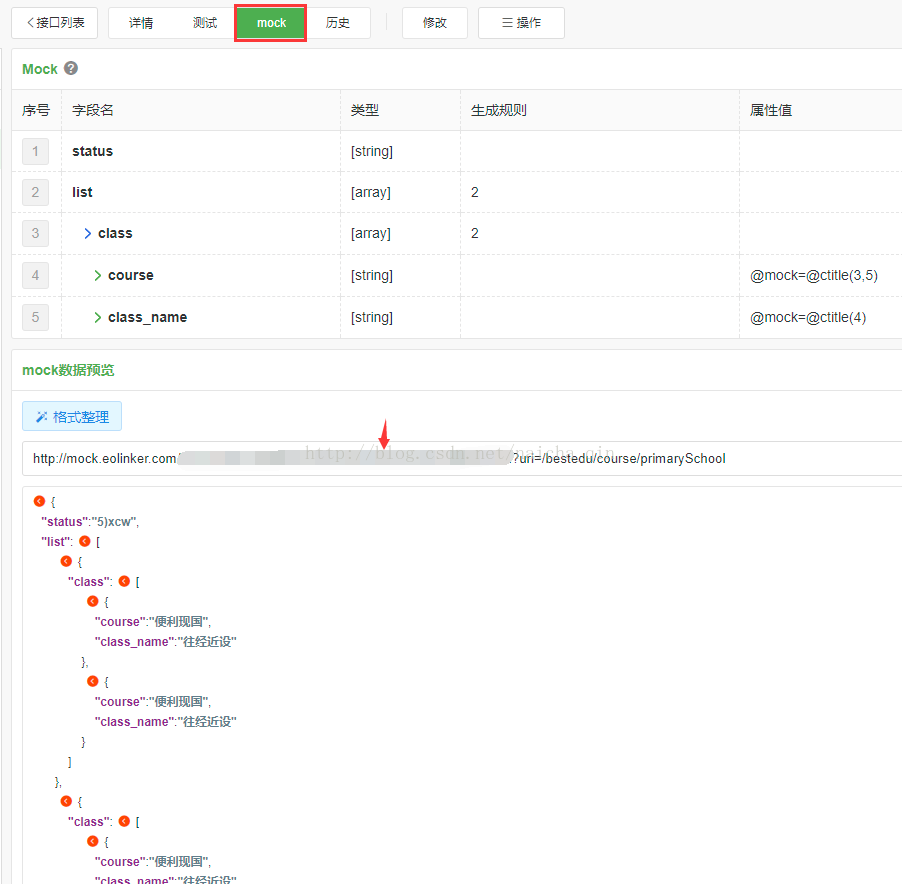
Task: Open the Mock help question-mark icon
Action: coord(71,68)
